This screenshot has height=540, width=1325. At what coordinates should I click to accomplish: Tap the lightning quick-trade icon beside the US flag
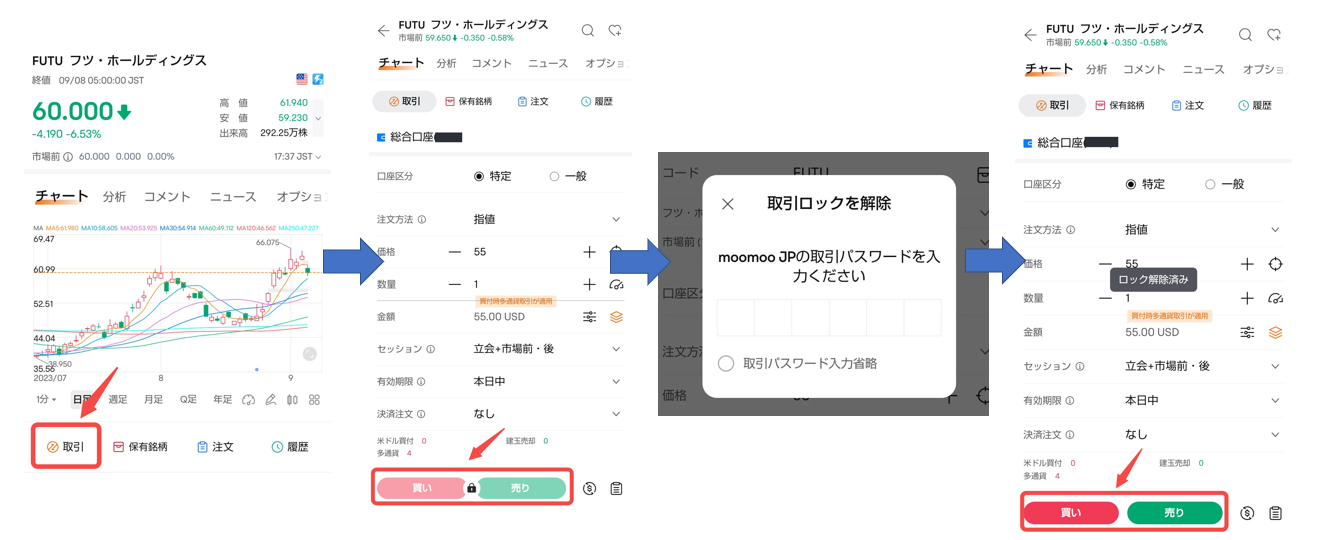coord(318,79)
